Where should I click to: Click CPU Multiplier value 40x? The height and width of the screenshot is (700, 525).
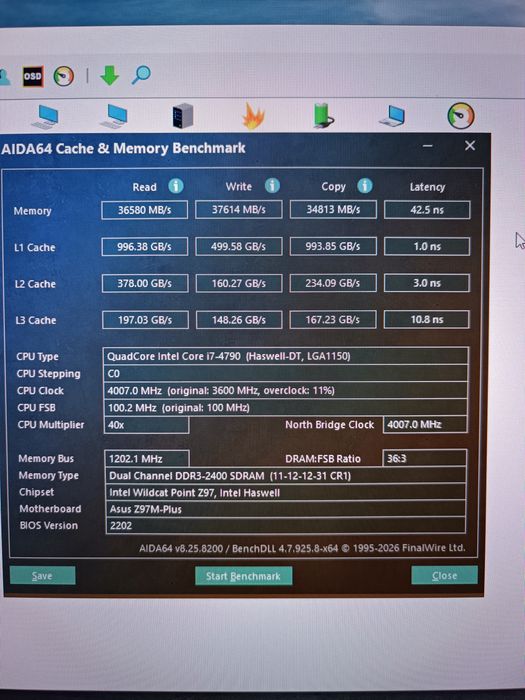tap(146, 425)
